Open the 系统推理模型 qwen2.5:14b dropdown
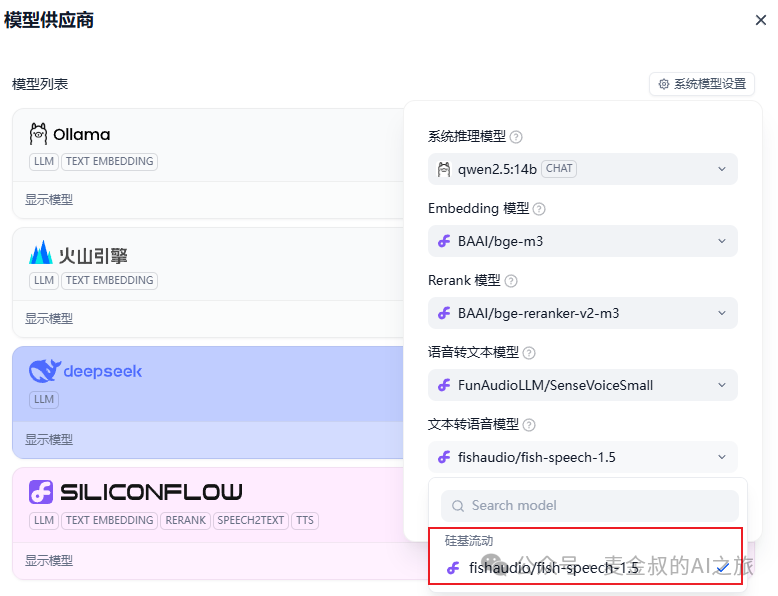778x596 pixels. click(583, 169)
